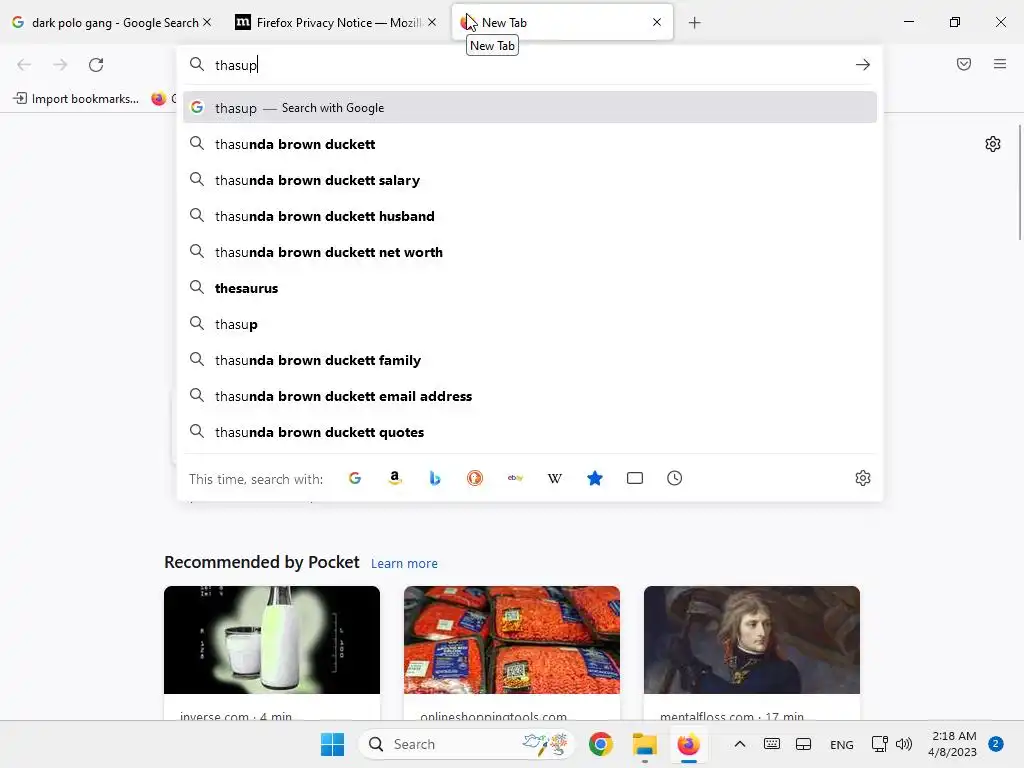Open the notifications badge showing 2
Screen dimensions: 1024x768
tap(996, 743)
